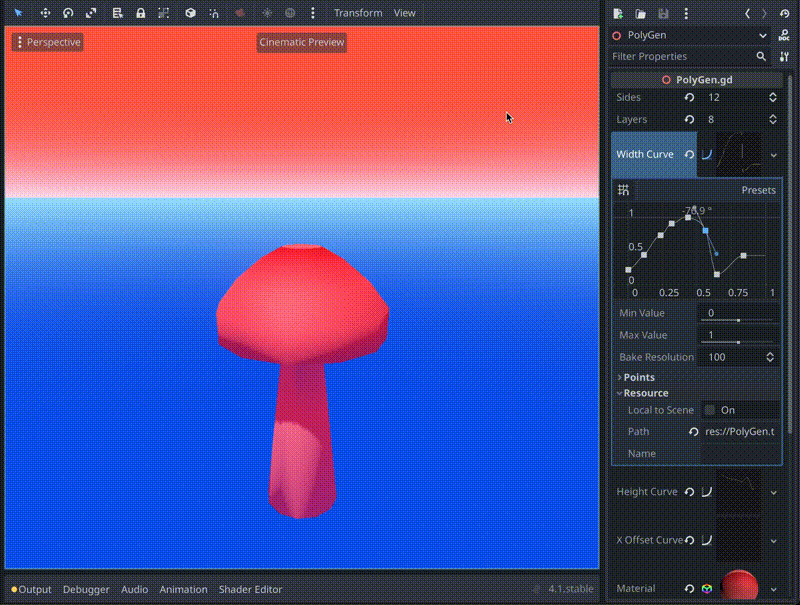Click the Perspective view button
The height and width of the screenshot is (605, 800).
tap(48, 42)
